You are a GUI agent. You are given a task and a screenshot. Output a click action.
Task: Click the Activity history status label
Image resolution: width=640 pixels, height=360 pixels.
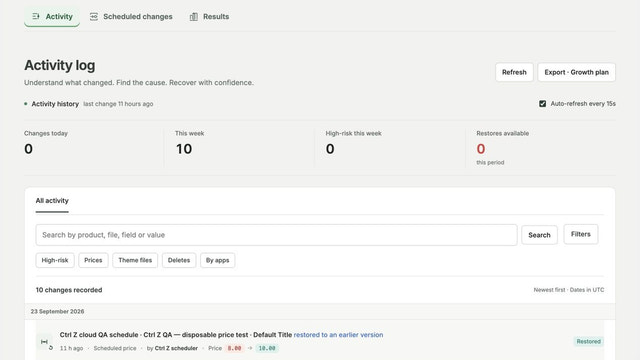coord(55,104)
